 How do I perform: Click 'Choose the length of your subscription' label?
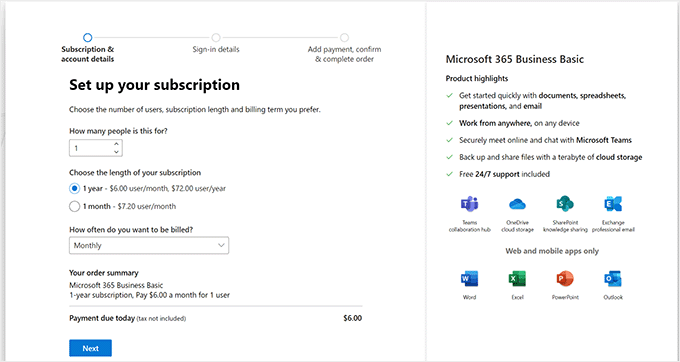click(x=135, y=173)
